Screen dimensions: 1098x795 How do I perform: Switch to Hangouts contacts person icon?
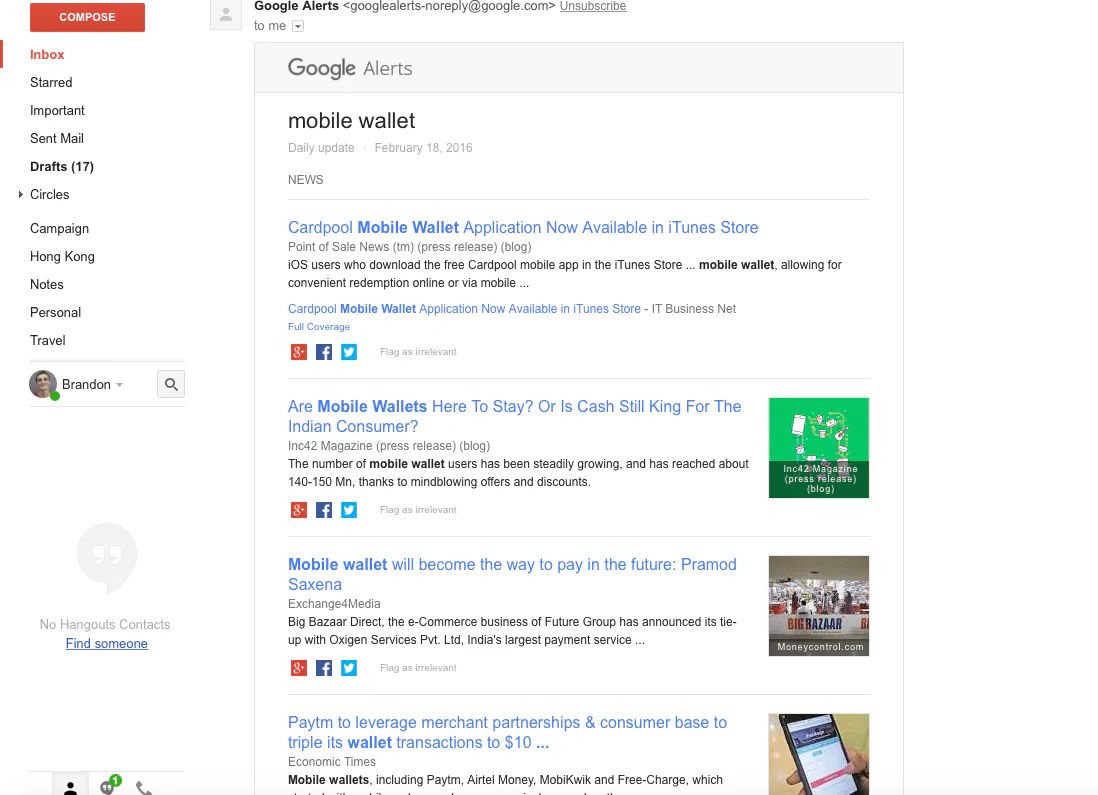[70, 787]
